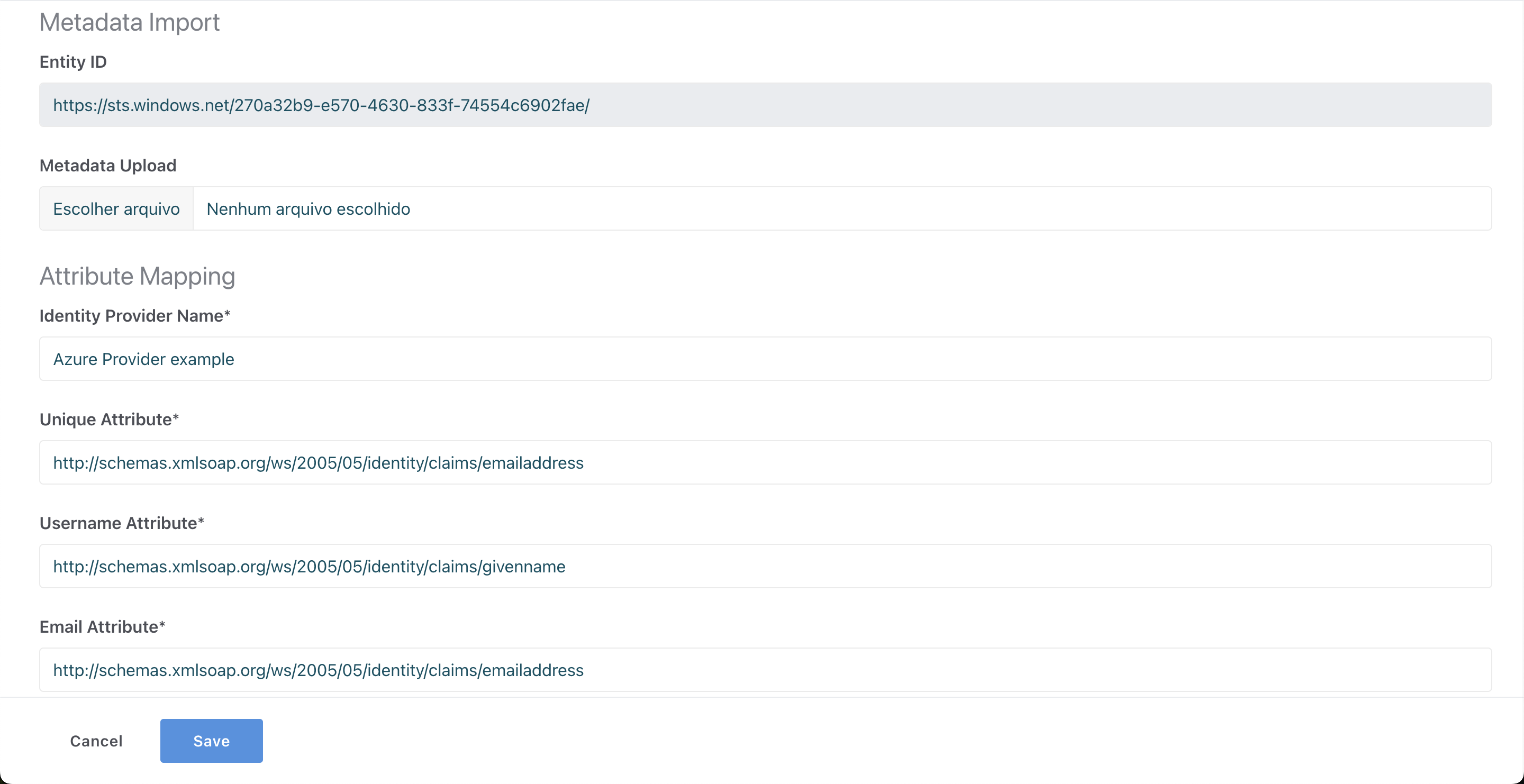Screen dimensions: 1524x784
Task: Click the Unique Attribute label text
Action: 105,419
